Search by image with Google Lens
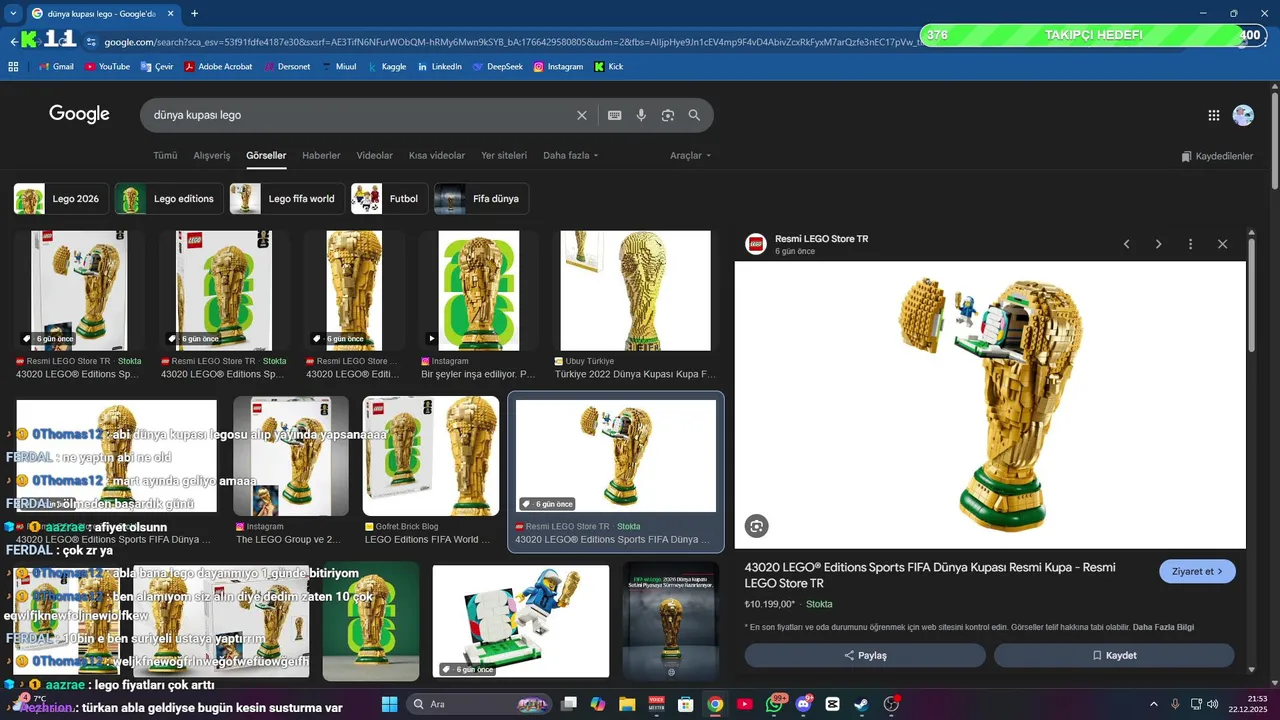 [x=668, y=115]
